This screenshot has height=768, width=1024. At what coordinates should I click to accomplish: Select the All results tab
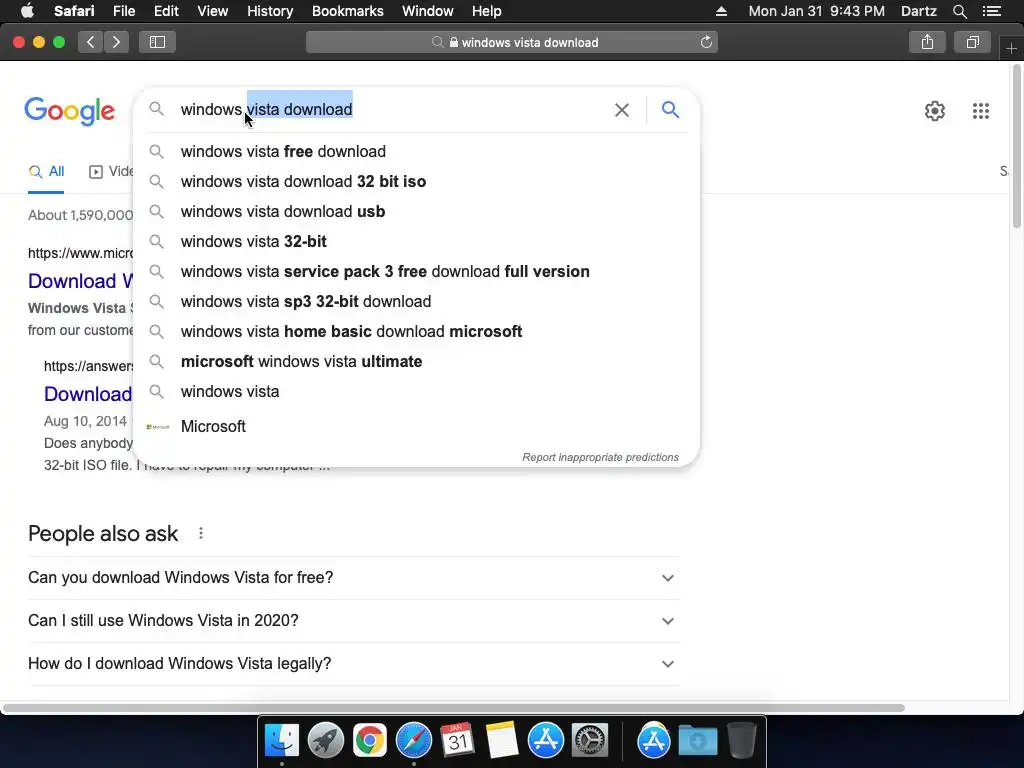tap(46, 172)
